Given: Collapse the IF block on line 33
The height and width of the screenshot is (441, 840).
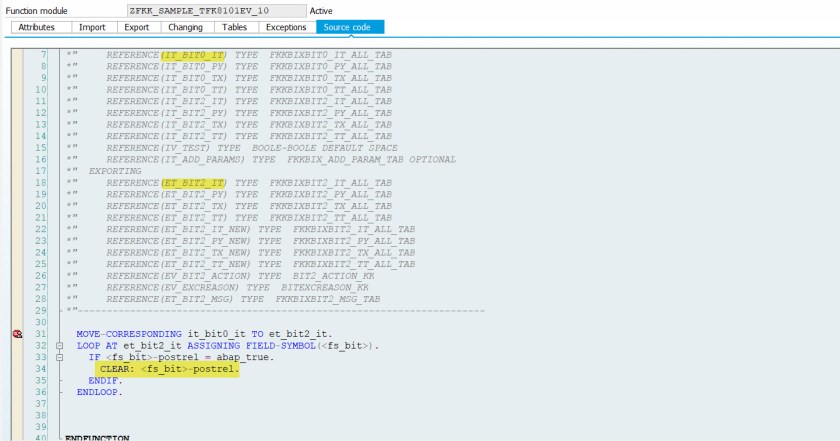Looking at the screenshot, I should point(59,357).
